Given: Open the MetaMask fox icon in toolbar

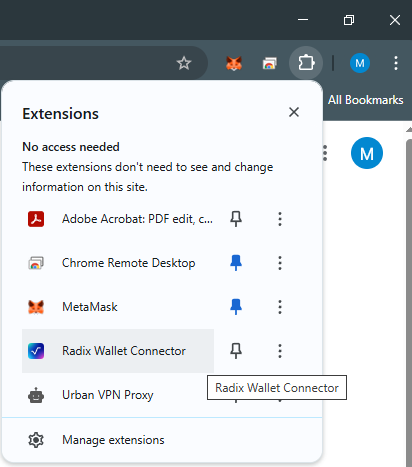Looking at the screenshot, I should pyautogui.click(x=234, y=63).
